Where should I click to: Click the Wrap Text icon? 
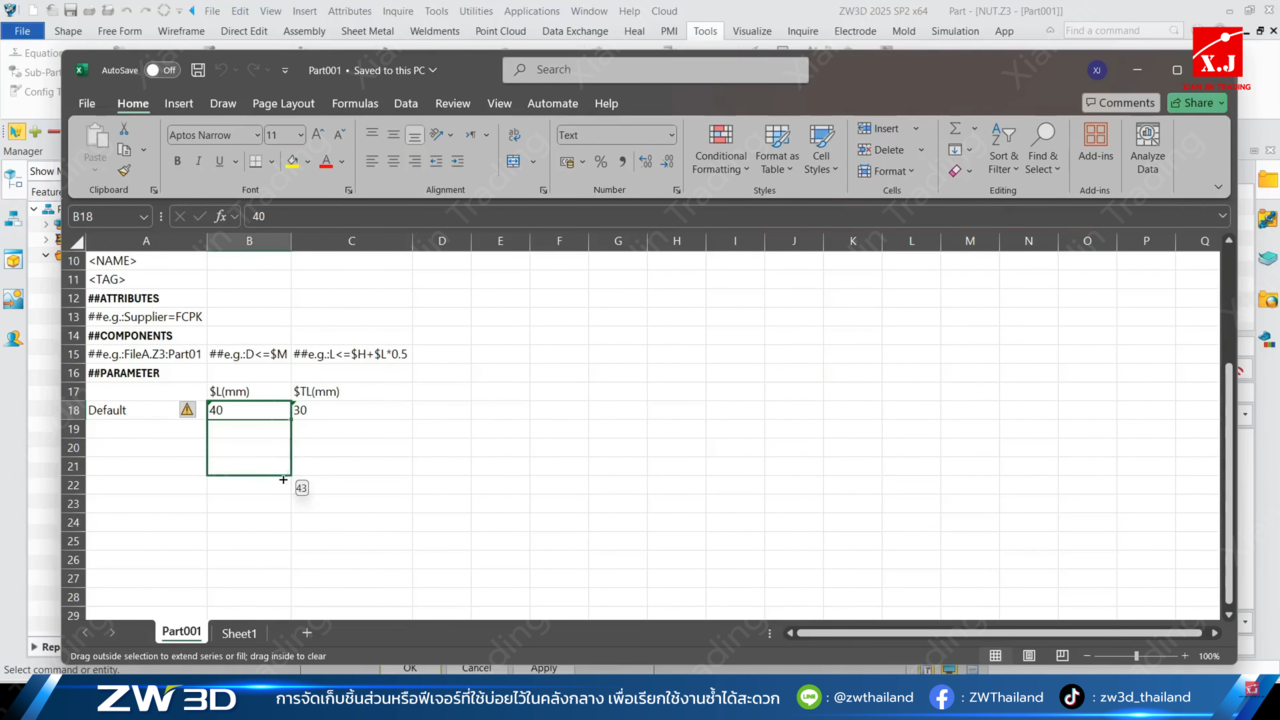(x=513, y=135)
